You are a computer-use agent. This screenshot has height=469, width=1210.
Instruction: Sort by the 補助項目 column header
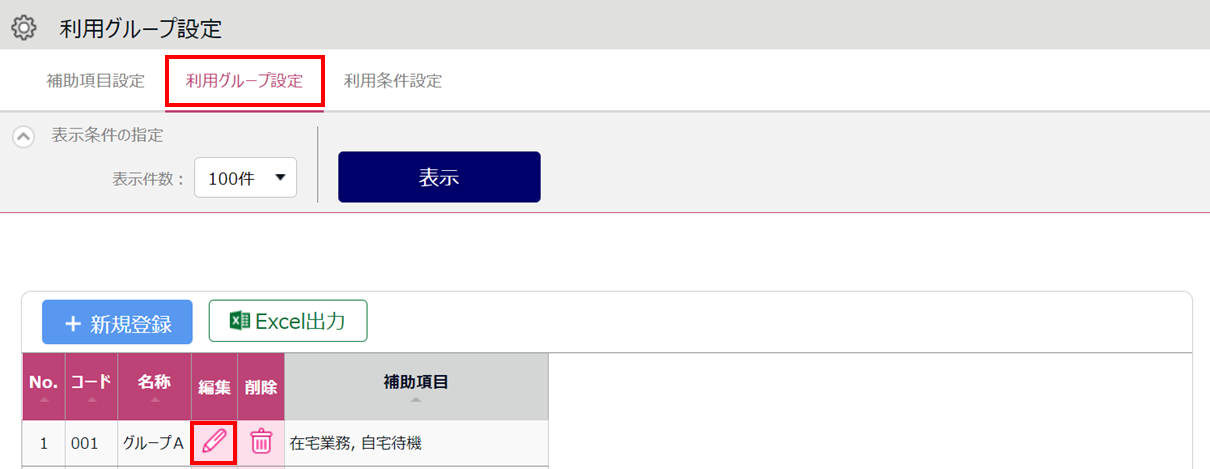(416, 386)
